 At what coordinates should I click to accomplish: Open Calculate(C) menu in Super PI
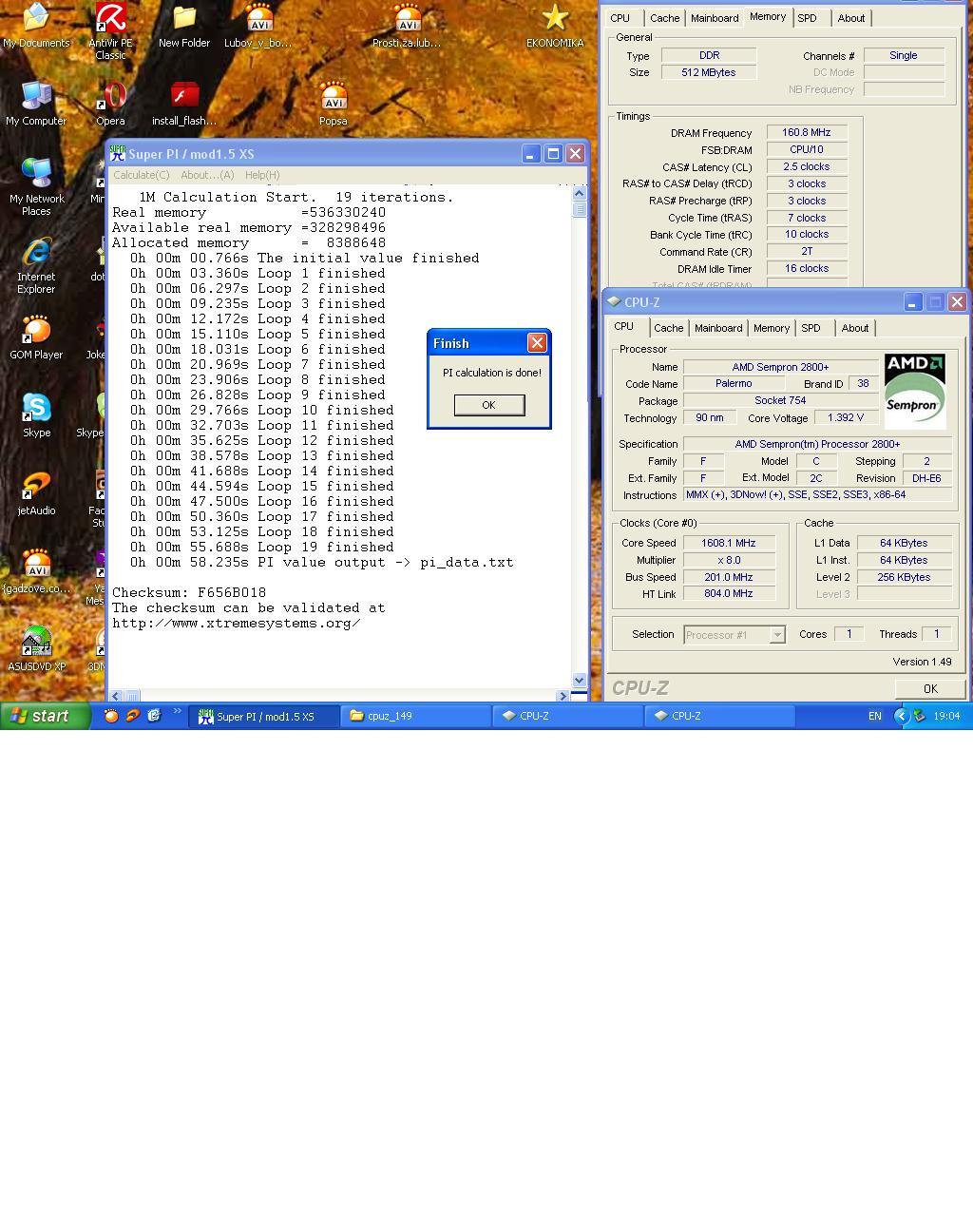coord(142,175)
